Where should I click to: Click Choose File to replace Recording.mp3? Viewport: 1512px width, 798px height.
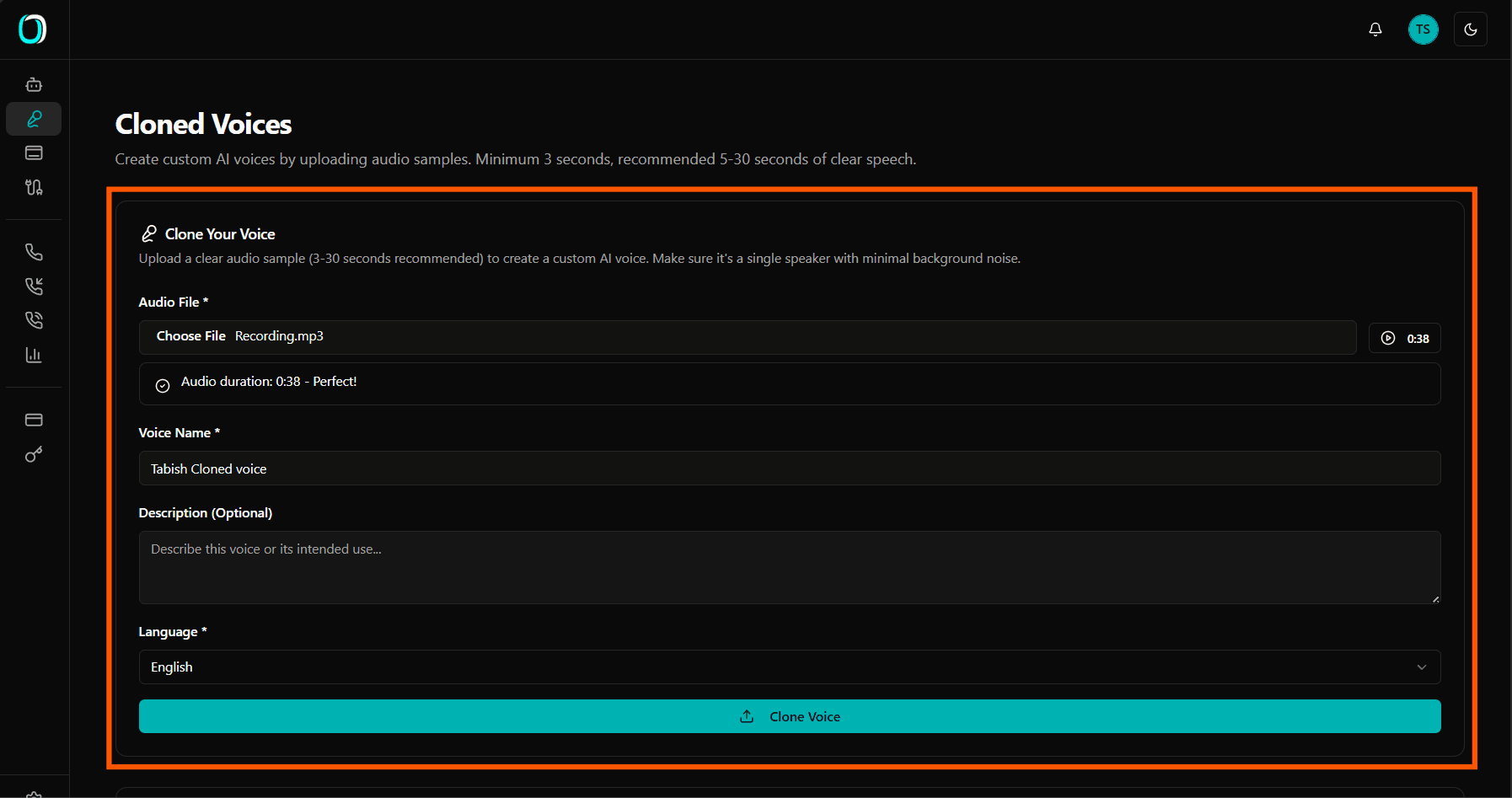pyautogui.click(x=190, y=335)
